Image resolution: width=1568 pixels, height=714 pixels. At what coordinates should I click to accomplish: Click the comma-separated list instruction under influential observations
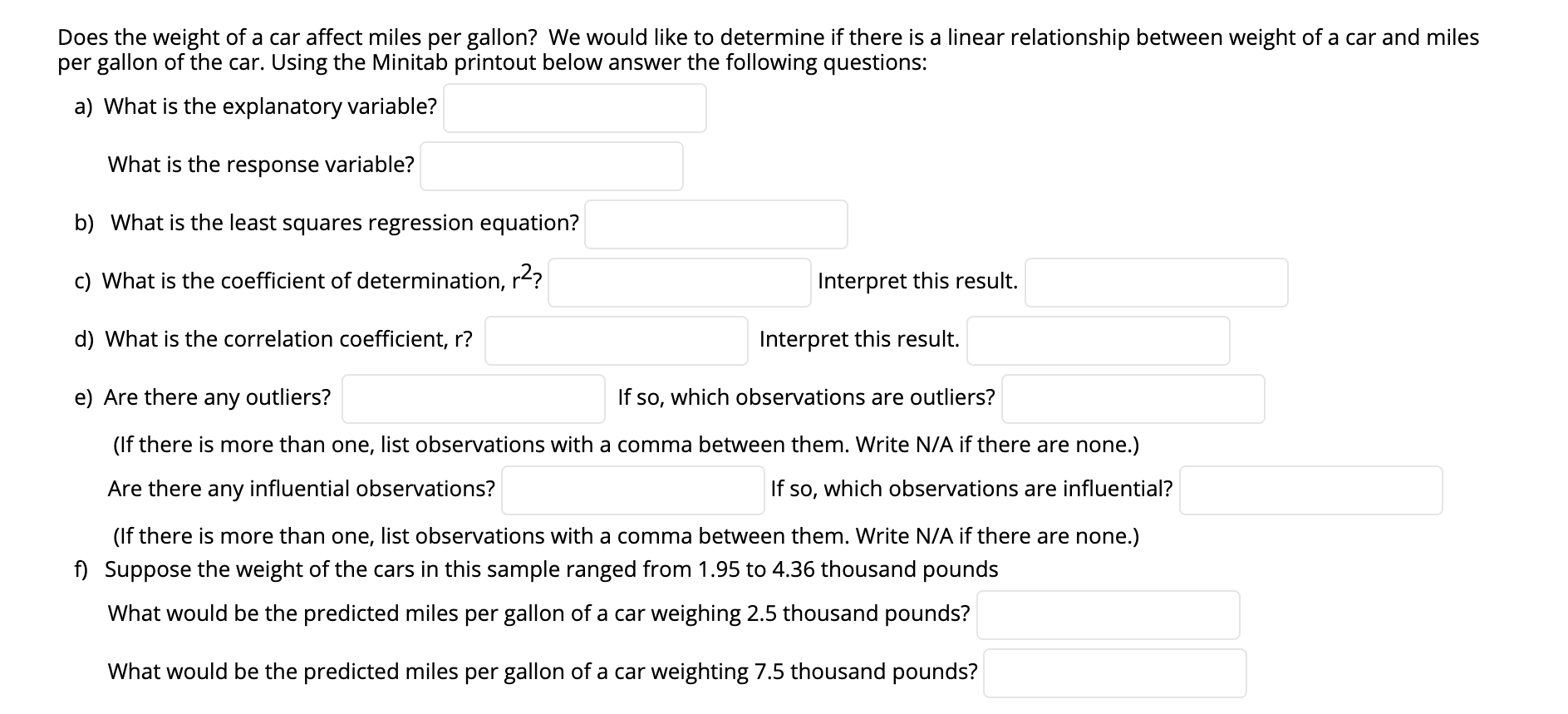coord(625,536)
